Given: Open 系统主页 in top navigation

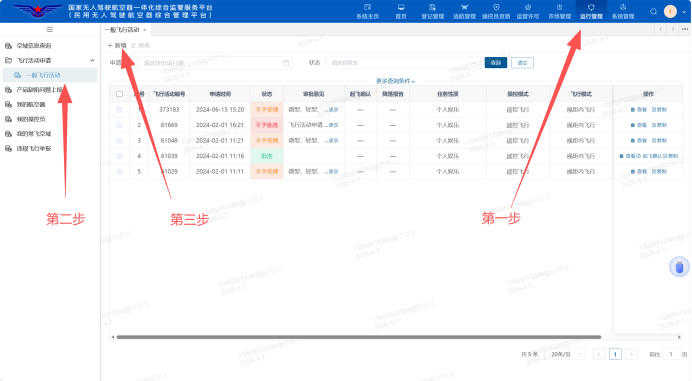Looking at the screenshot, I should tap(368, 12).
